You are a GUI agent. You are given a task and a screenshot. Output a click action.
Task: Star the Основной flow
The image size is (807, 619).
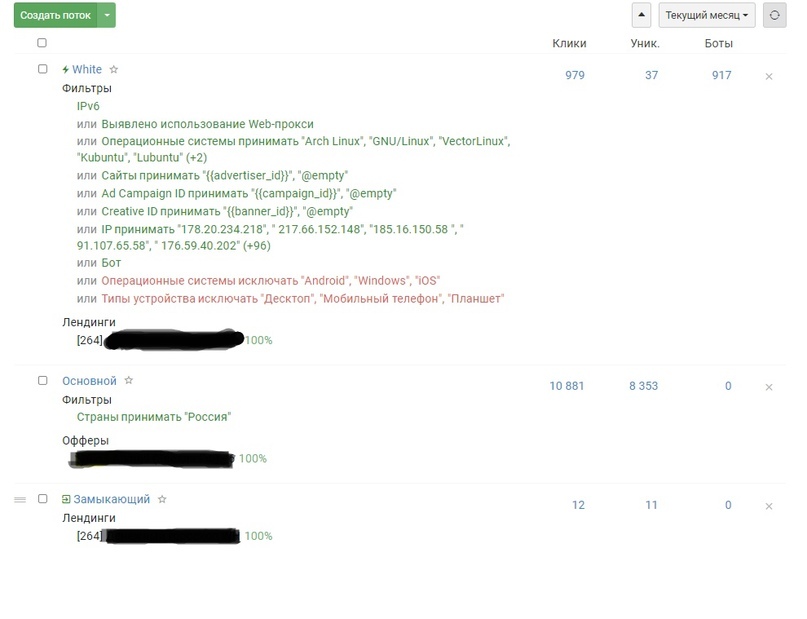129,380
